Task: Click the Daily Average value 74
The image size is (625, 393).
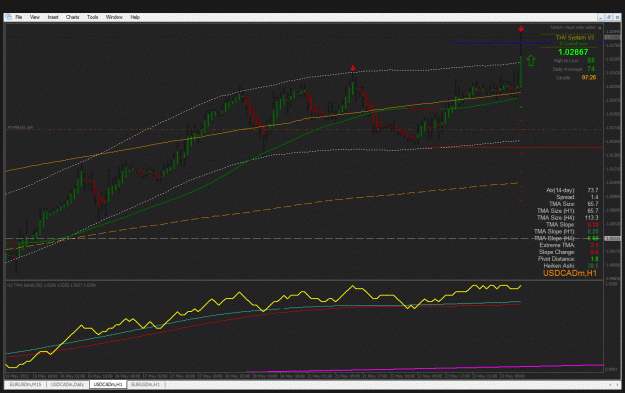Action: [591, 69]
